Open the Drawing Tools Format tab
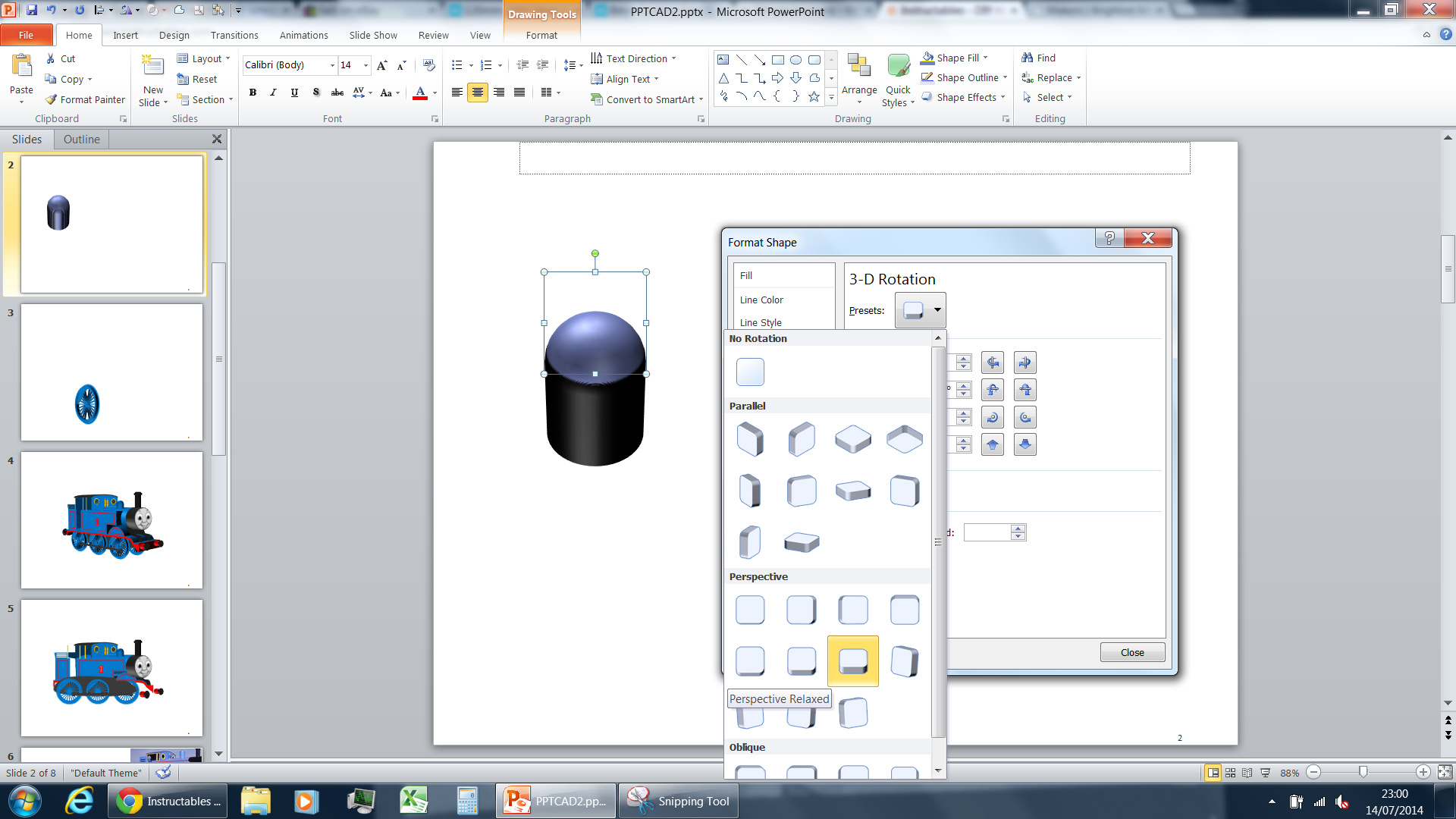Image resolution: width=1456 pixels, height=819 pixels. tap(541, 35)
